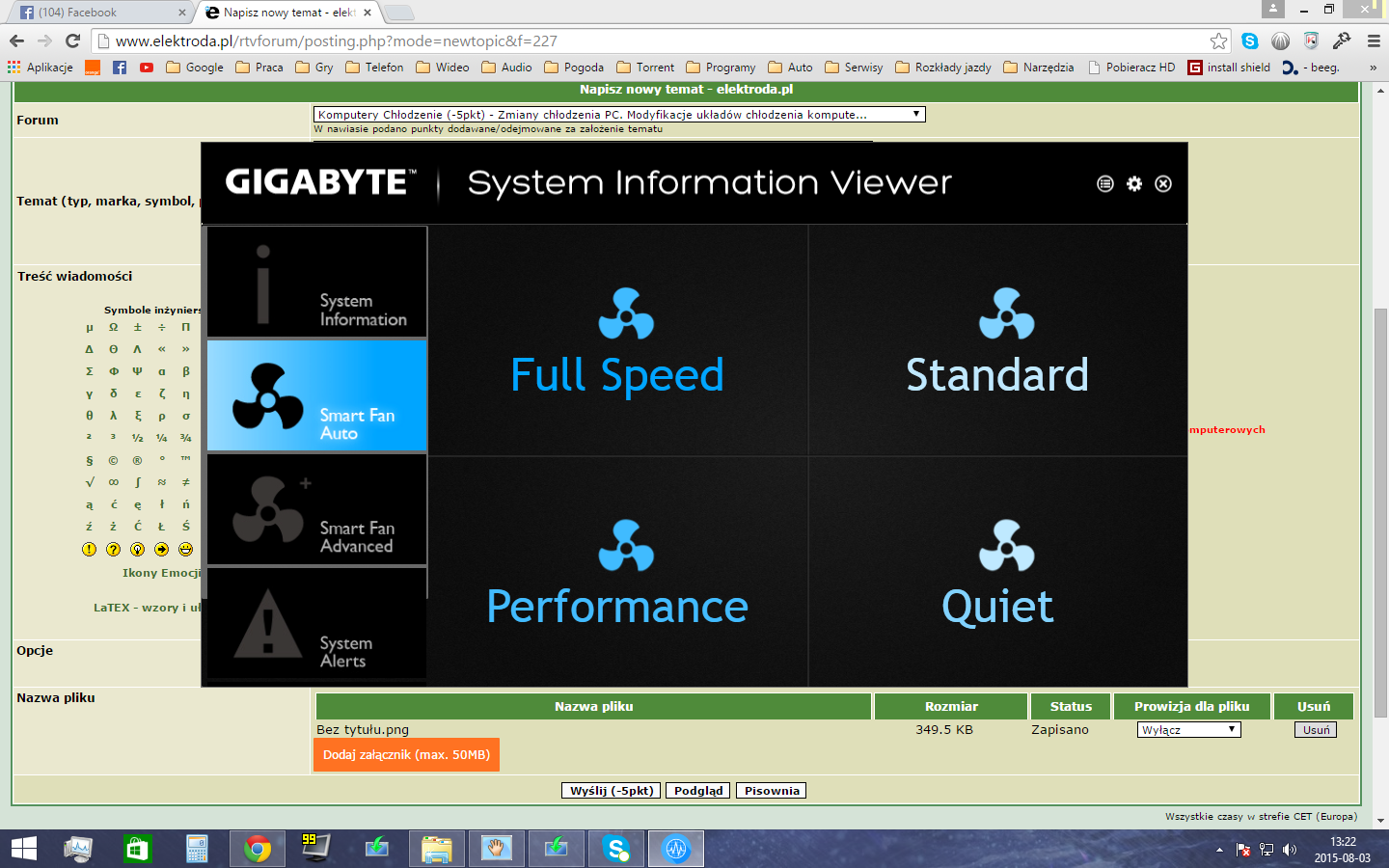Bookmark this page with the star
Screen dimensions: 1389x868
(1219, 41)
